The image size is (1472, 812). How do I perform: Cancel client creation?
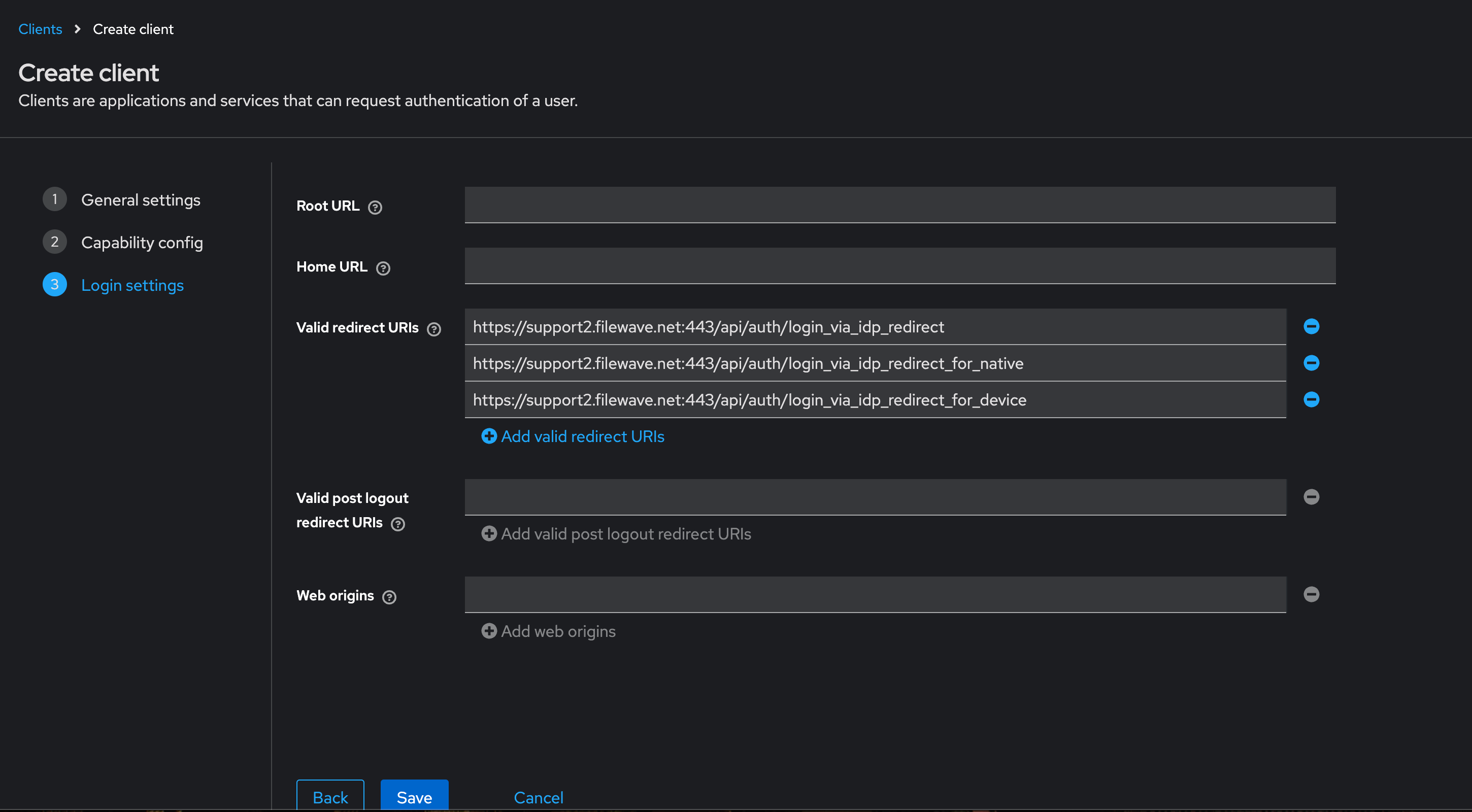click(538, 797)
